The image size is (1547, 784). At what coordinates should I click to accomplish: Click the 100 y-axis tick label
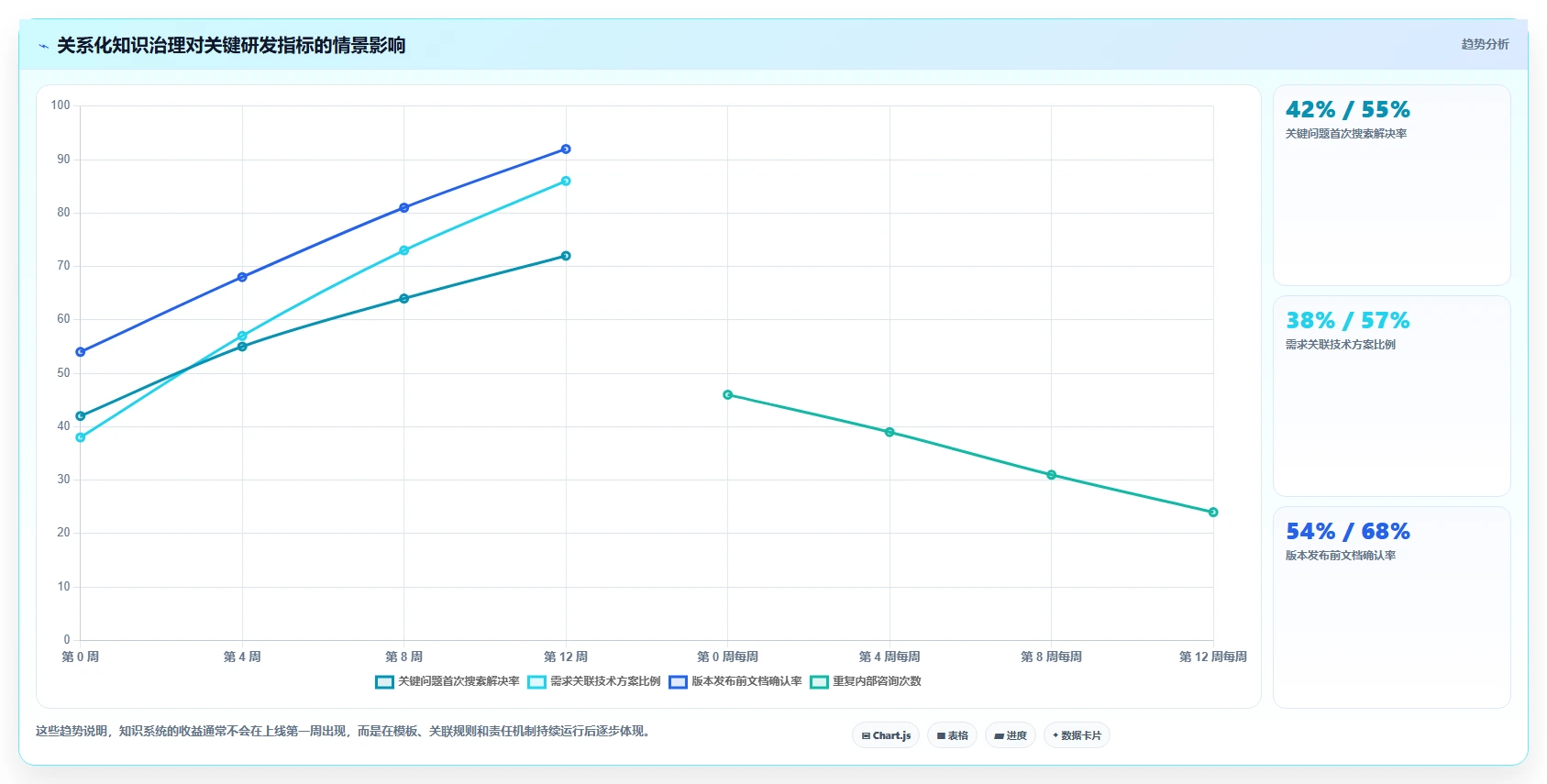click(61, 105)
